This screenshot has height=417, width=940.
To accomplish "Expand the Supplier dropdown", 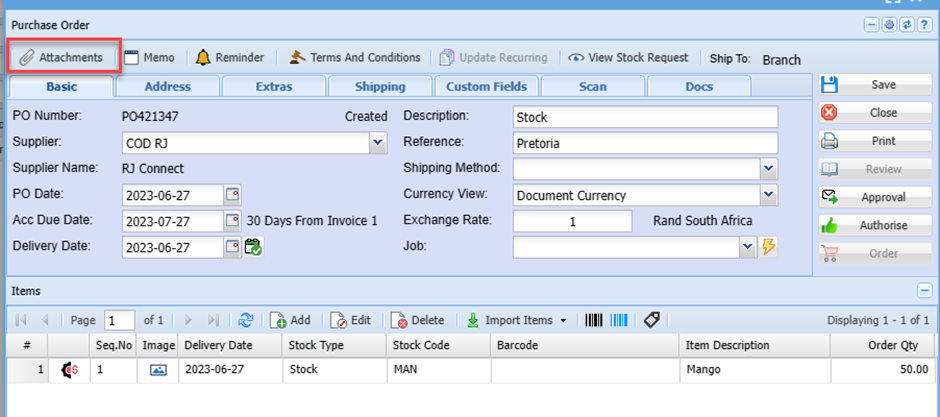I will 378,143.
